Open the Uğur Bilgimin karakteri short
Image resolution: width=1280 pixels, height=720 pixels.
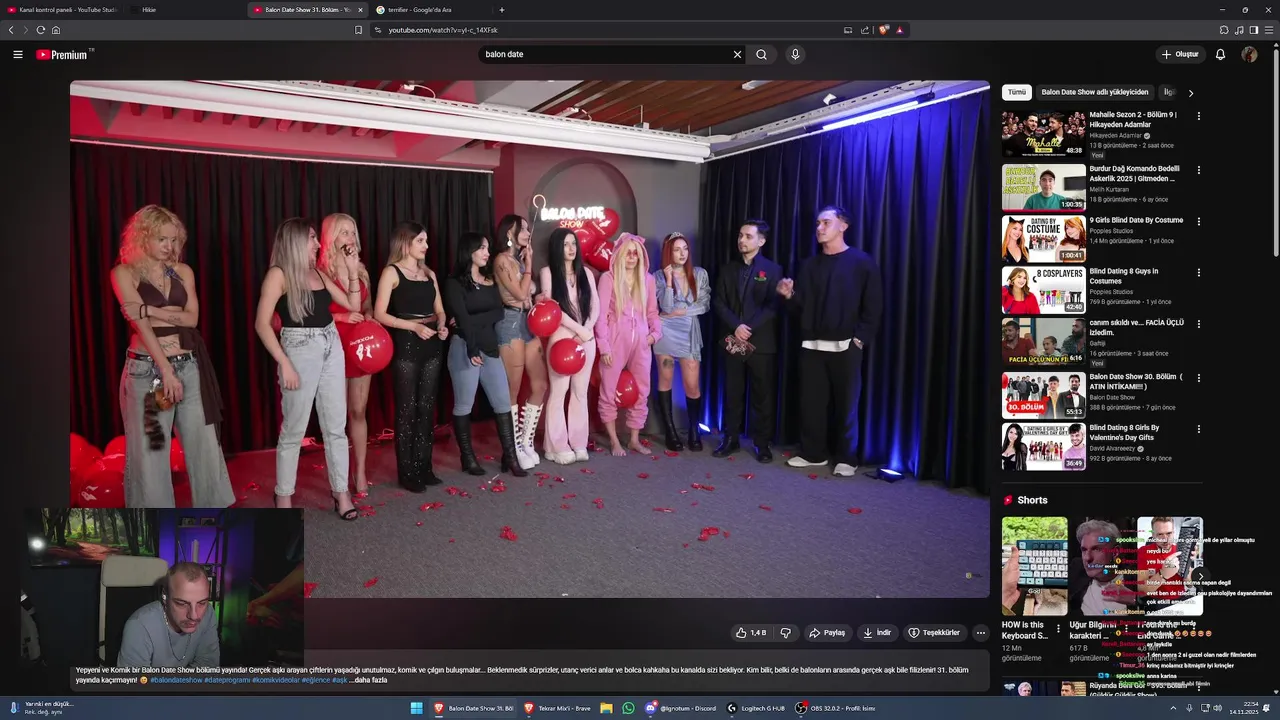tap(1101, 566)
